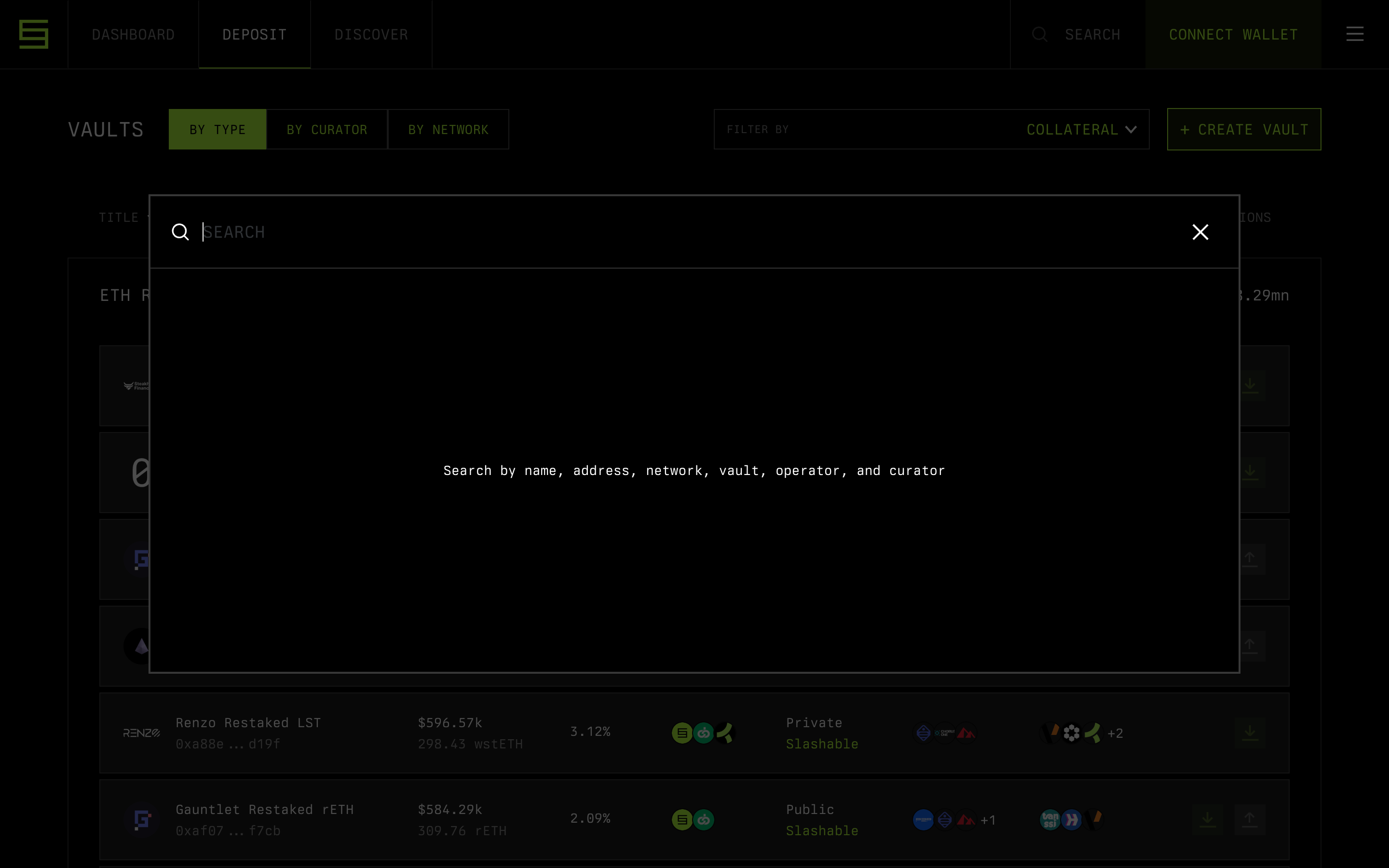Click Slashable label in Gauntlet rETH row
The height and width of the screenshot is (868, 1389).
tap(822, 831)
